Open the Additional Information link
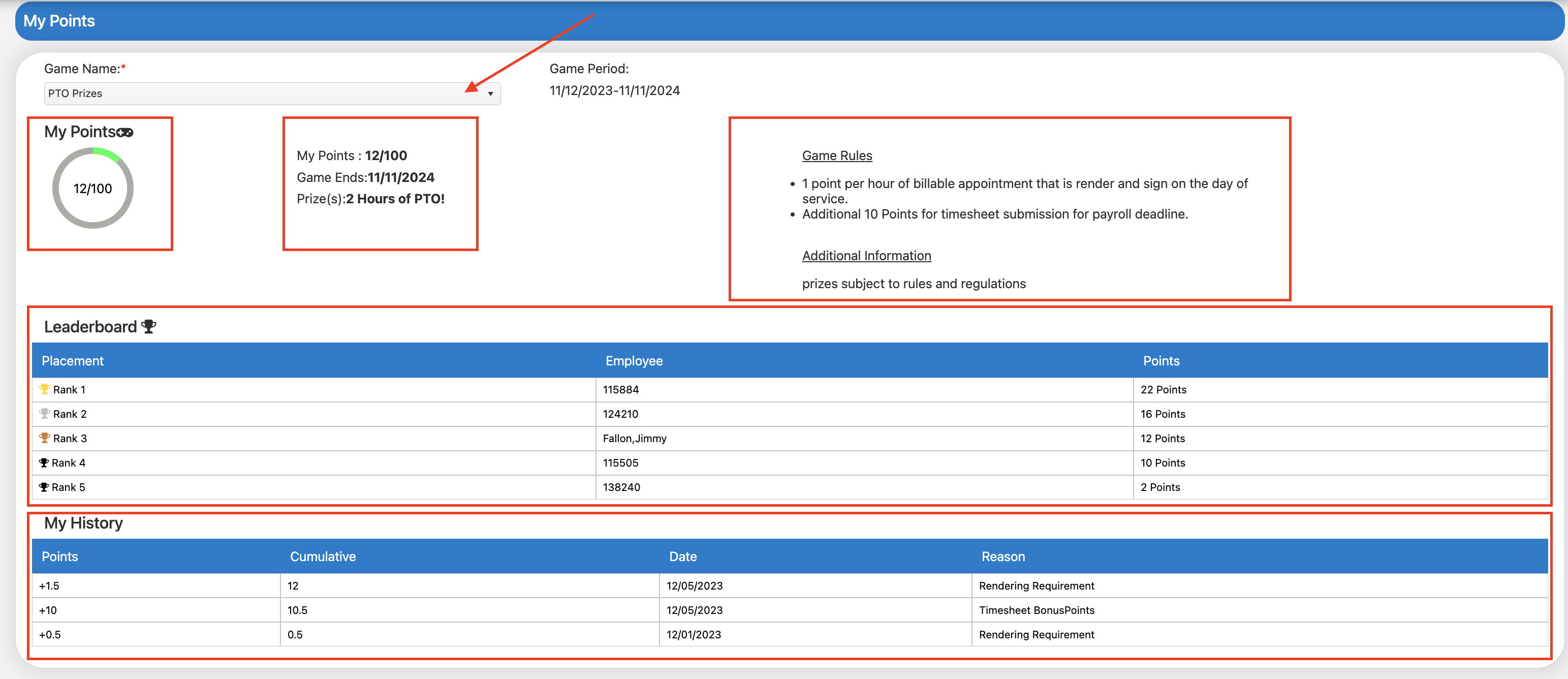Screen dimensions: 1568x679 (x=866, y=256)
